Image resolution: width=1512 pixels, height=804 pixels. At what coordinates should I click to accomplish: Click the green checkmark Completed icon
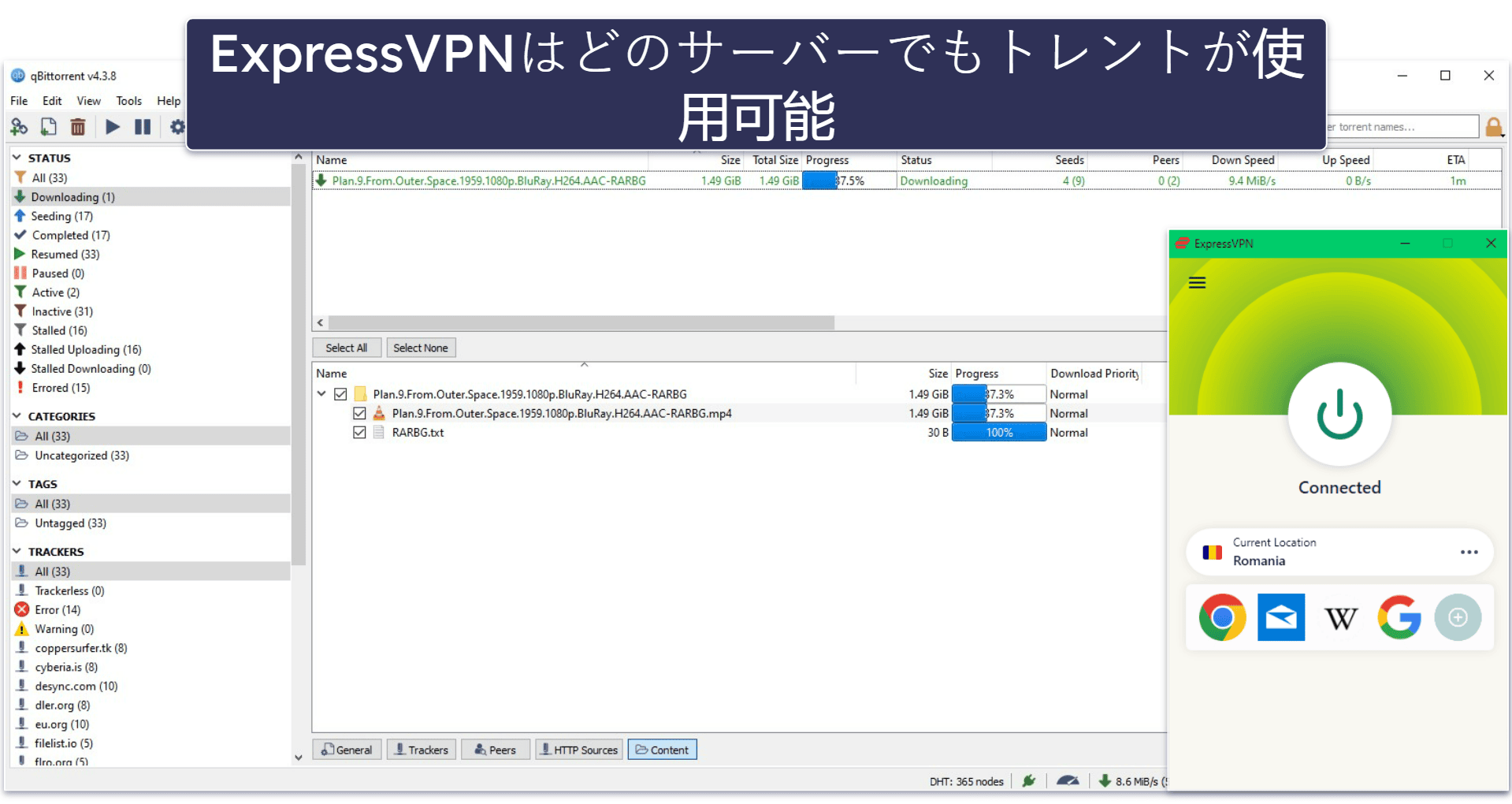(20, 235)
